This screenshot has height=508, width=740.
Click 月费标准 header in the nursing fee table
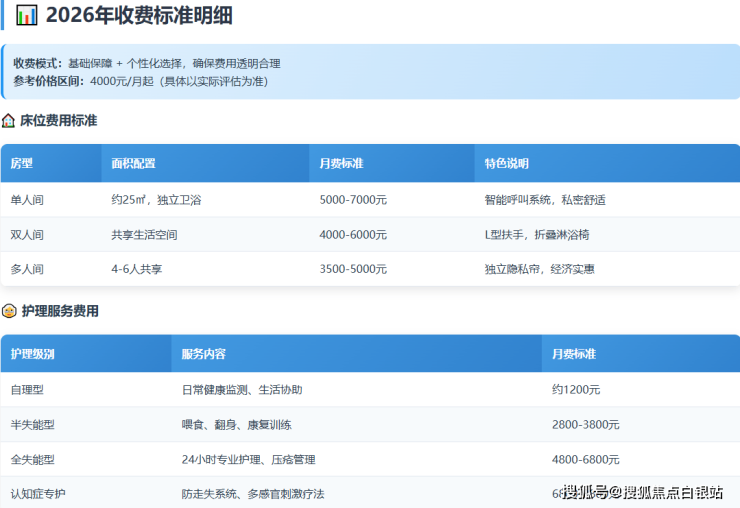pyautogui.click(x=573, y=354)
